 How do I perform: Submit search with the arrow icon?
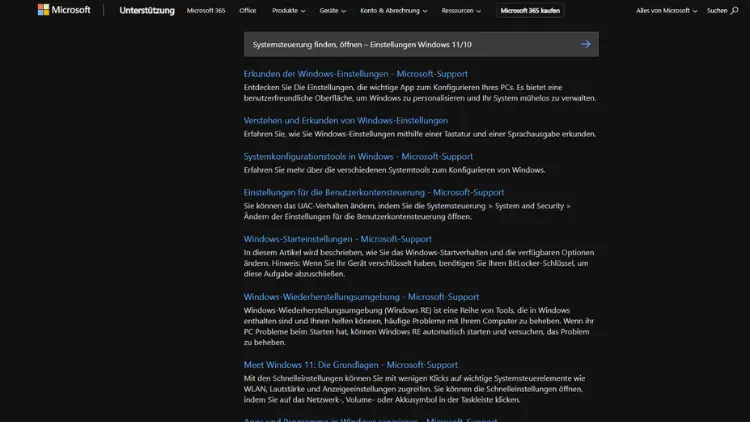click(x=585, y=44)
